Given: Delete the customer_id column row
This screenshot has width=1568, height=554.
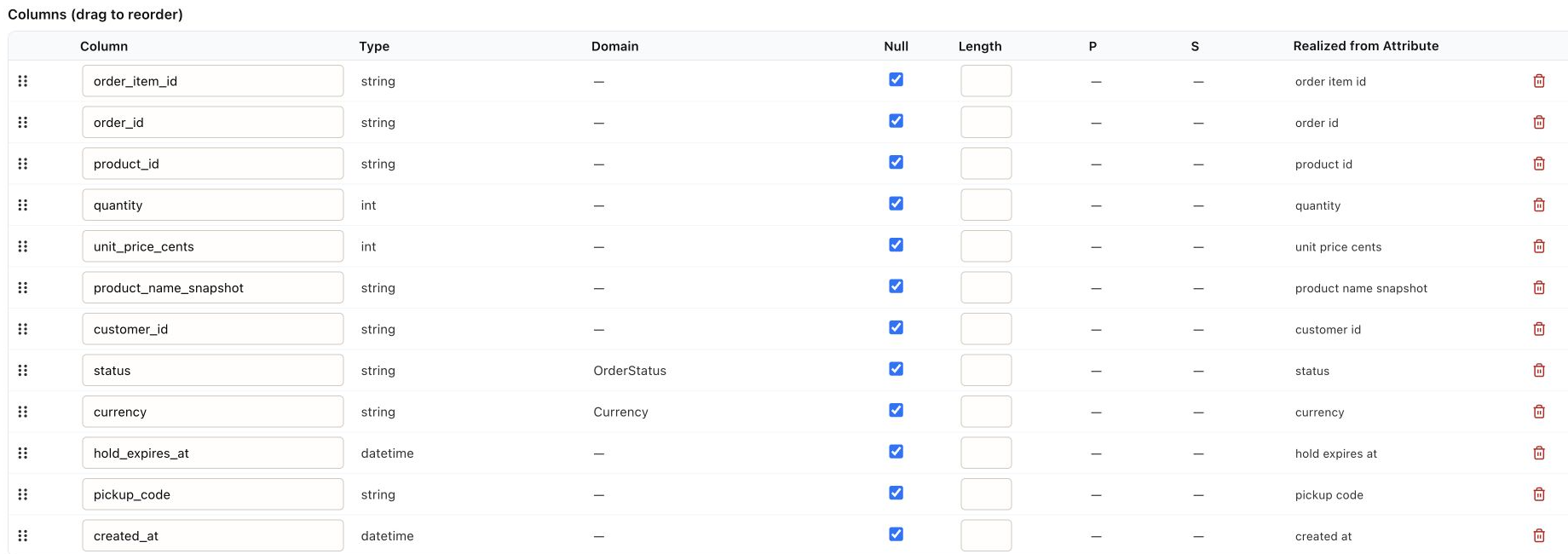Looking at the screenshot, I should (x=1539, y=329).
